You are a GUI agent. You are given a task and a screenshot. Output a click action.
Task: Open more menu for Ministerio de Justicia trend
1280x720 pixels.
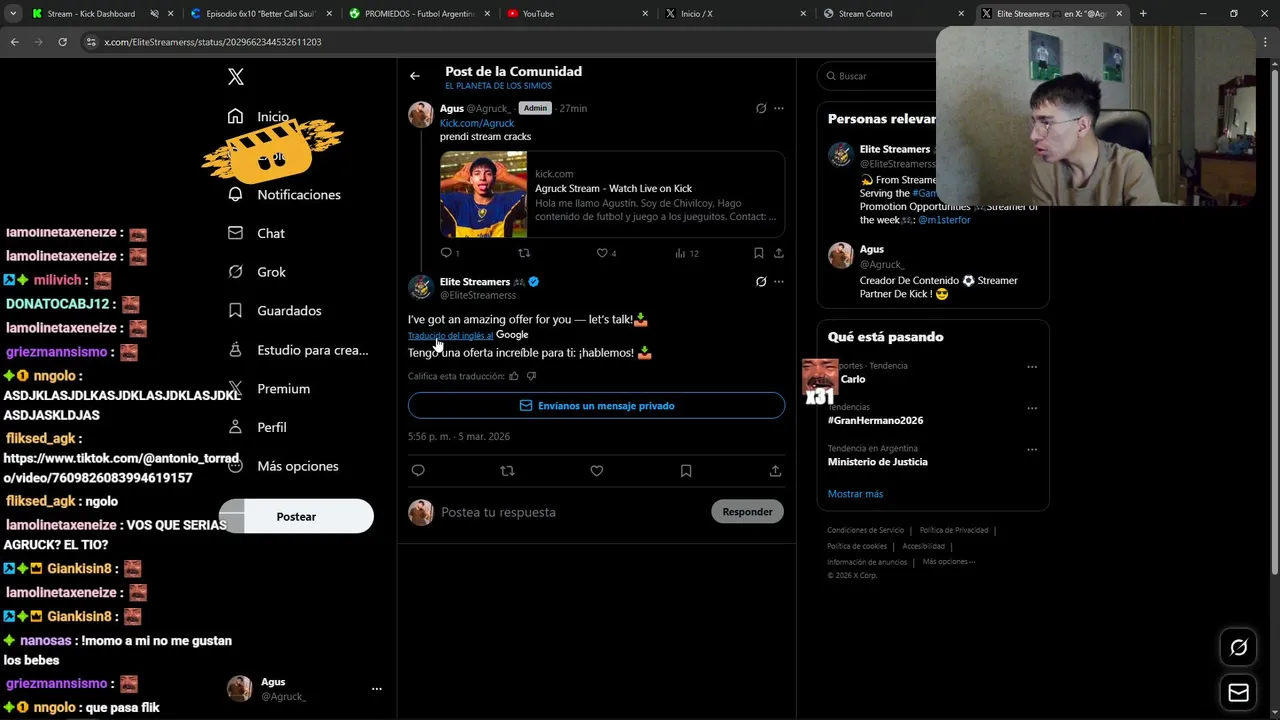1032,450
